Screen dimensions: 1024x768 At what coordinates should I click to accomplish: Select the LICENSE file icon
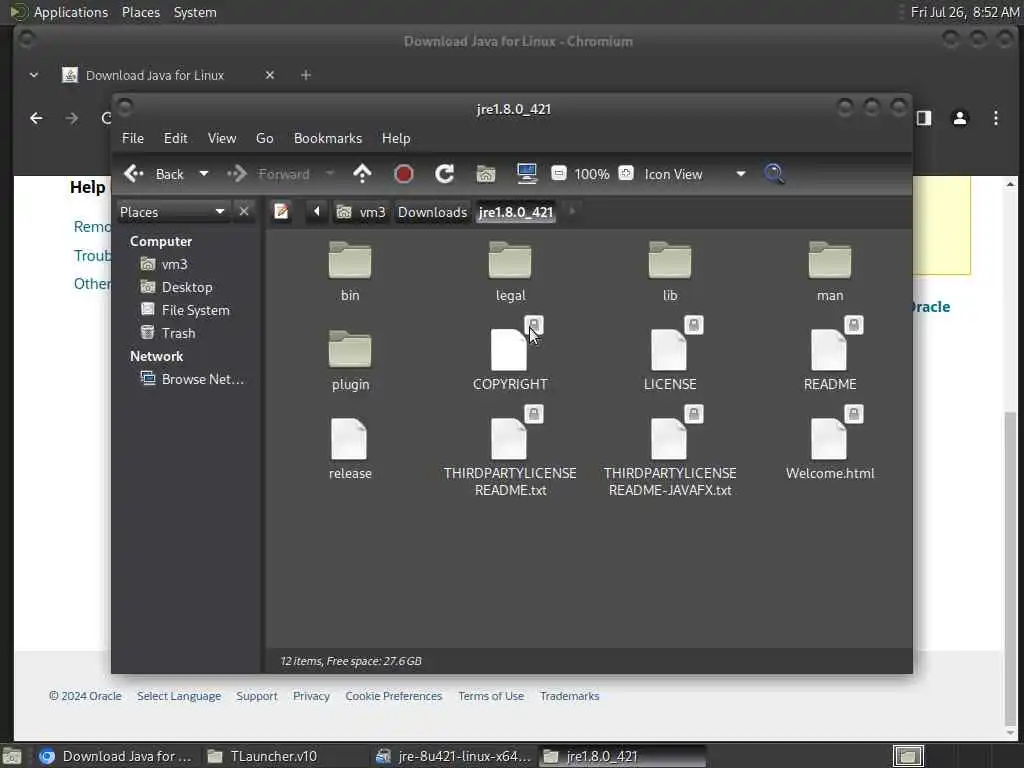coord(669,350)
